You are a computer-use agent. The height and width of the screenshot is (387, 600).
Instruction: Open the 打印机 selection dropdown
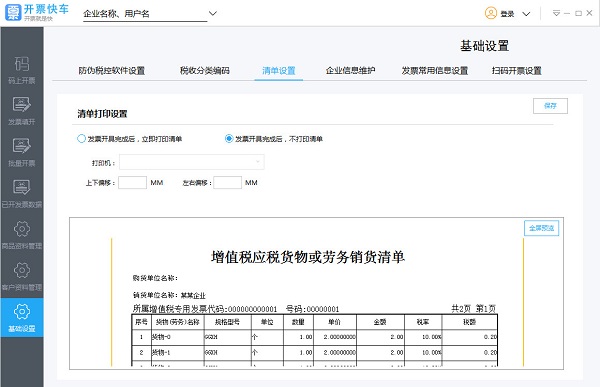coord(192,162)
